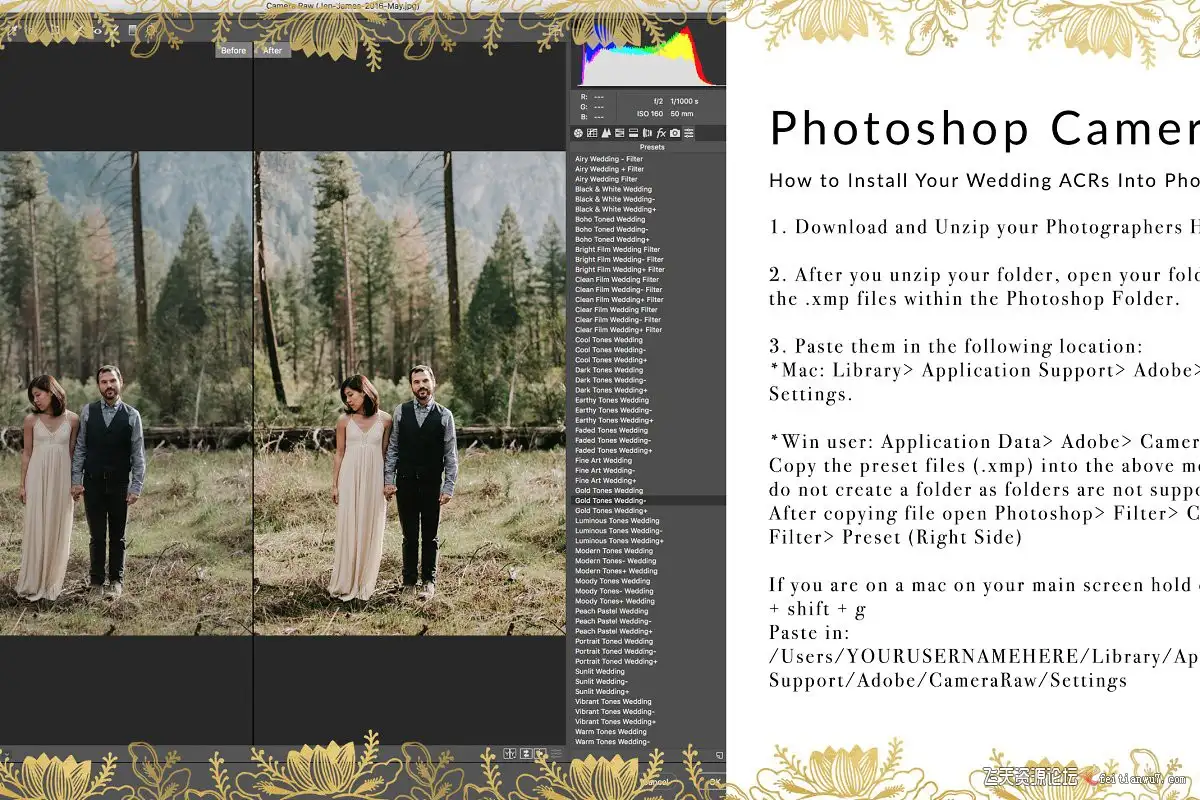Apply the Sunlit Wedding preset
This screenshot has width=1200, height=800.
[600, 671]
